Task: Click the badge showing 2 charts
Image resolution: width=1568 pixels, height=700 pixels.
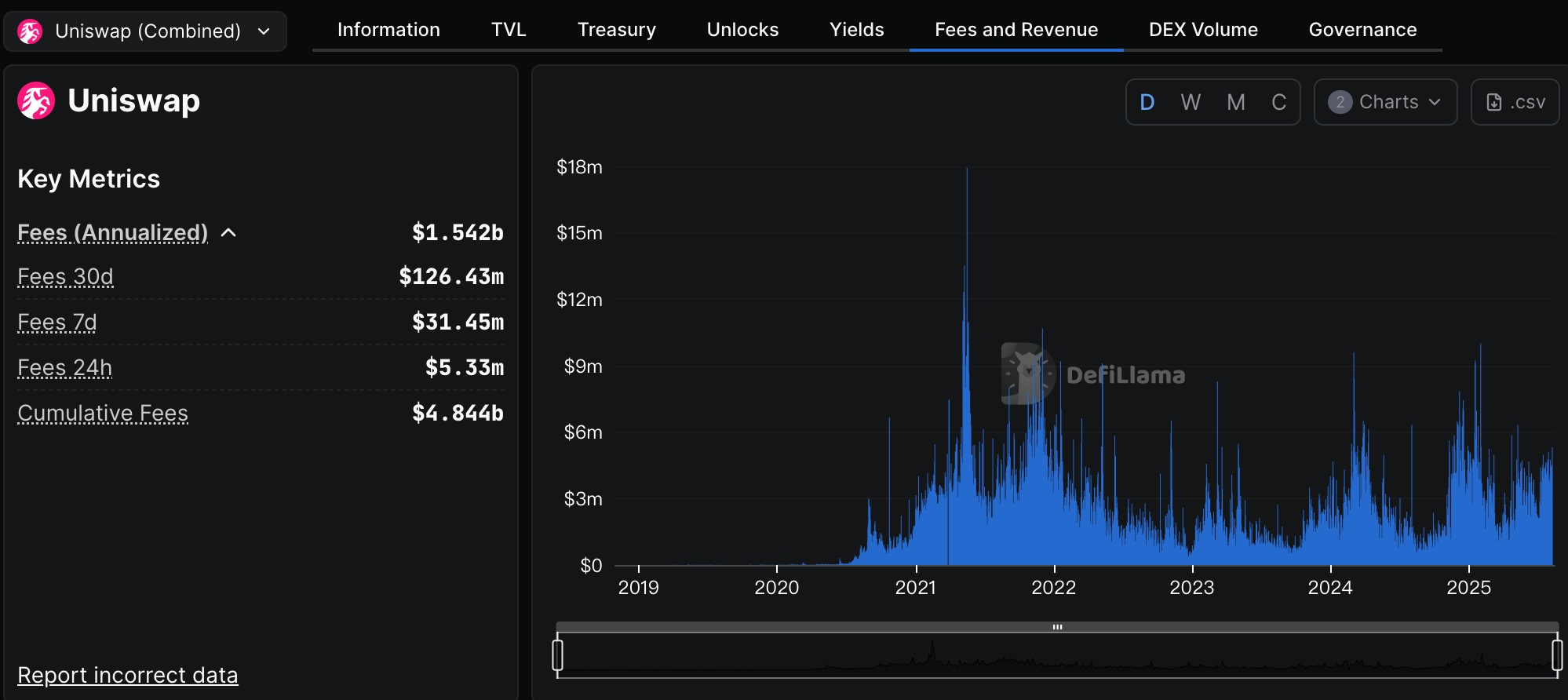Action: (x=1340, y=102)
